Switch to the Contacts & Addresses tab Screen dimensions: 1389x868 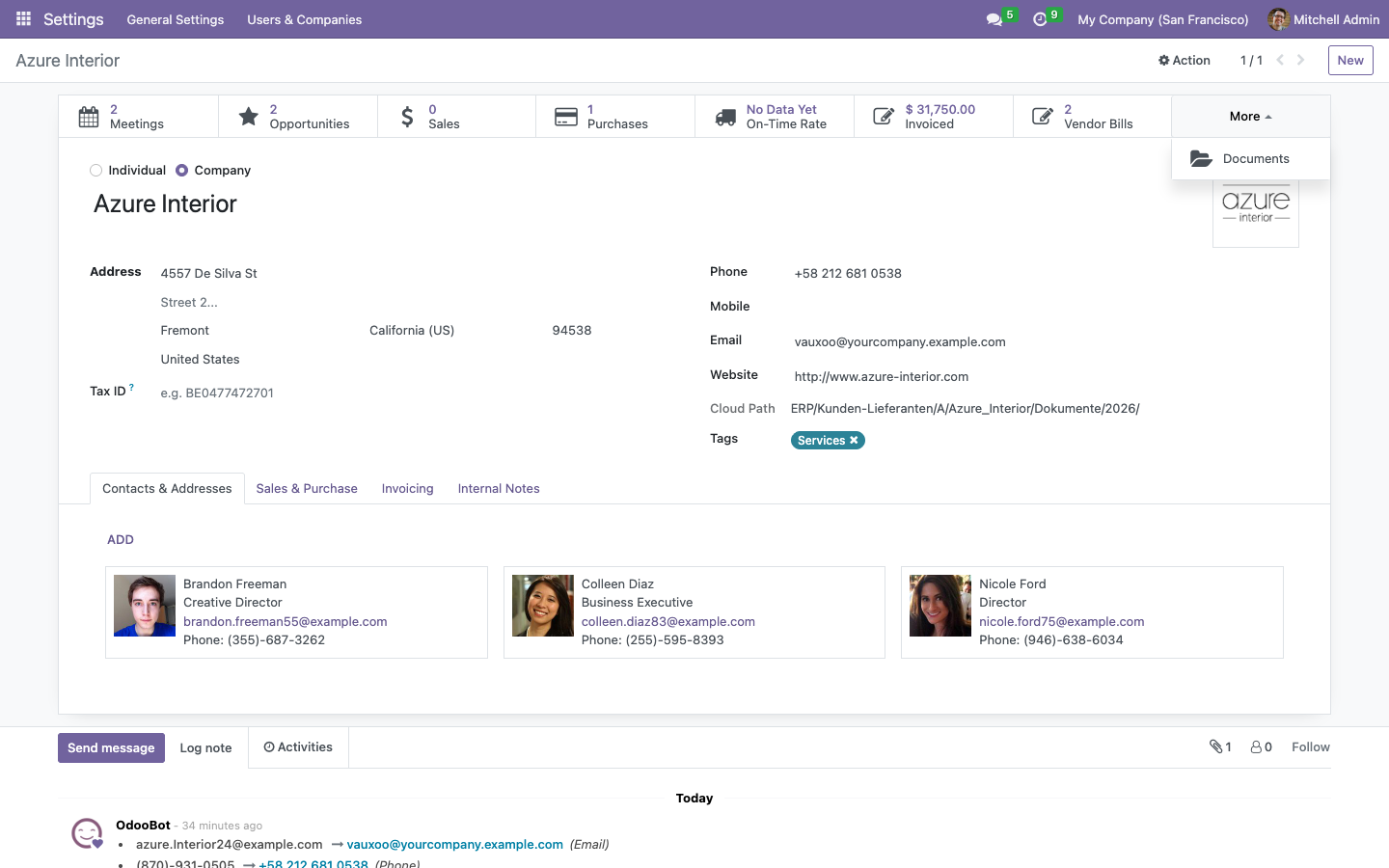167,489
